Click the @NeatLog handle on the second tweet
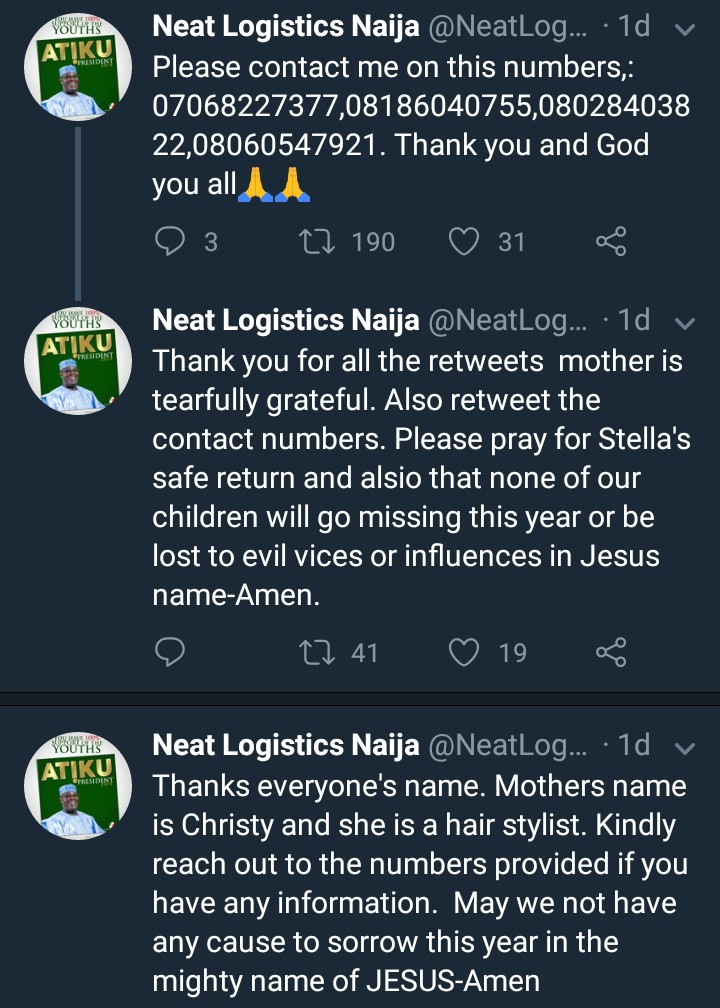Image resolution: width=720 pixels, height=1008 pixels. coord(507,321)
